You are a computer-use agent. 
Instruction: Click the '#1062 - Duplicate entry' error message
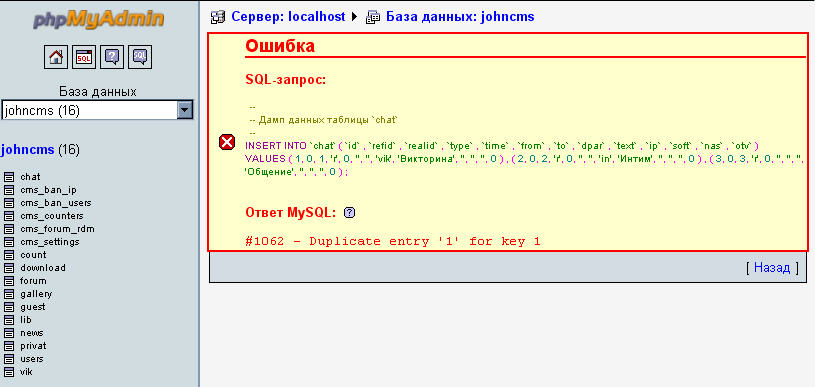392,241
